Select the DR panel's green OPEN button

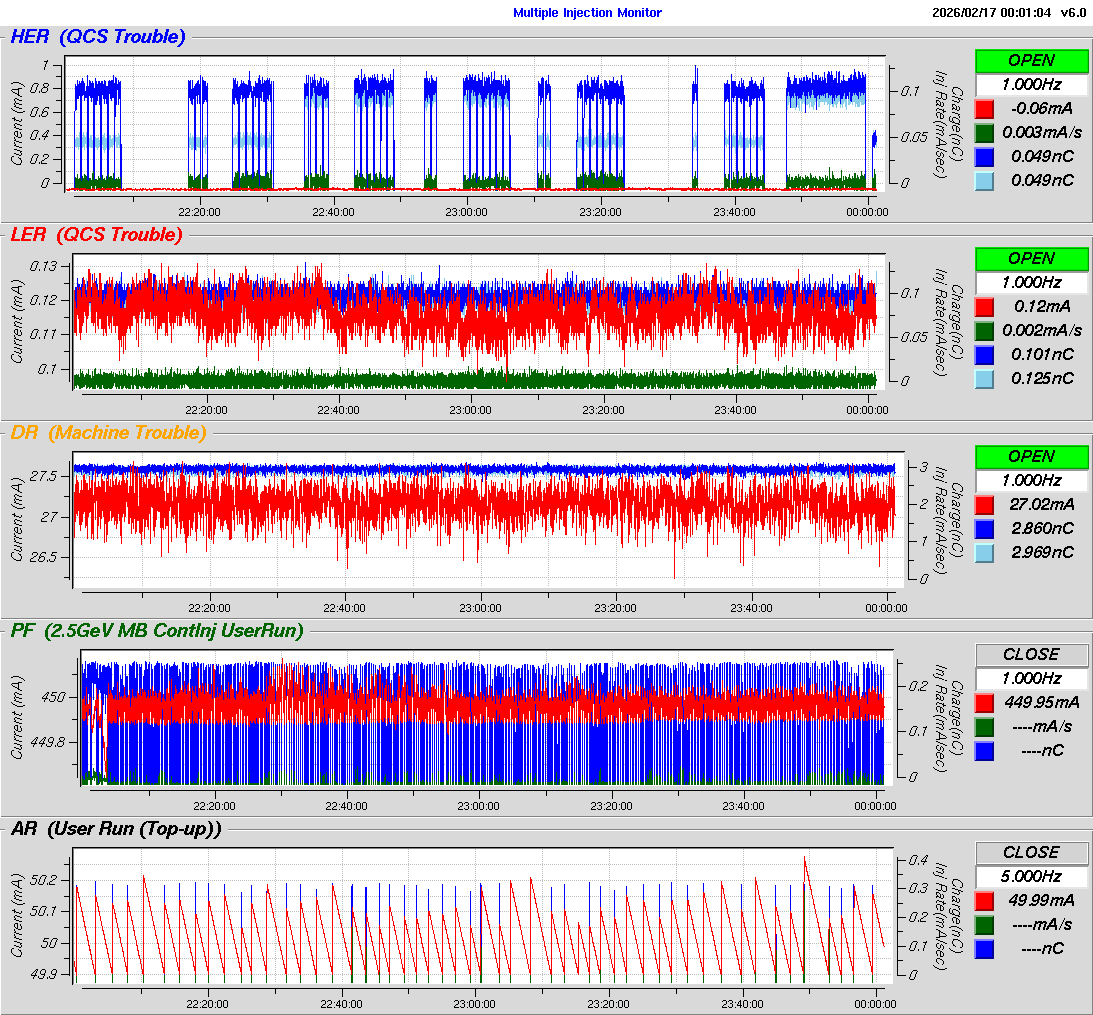[x=1031, y=456]
